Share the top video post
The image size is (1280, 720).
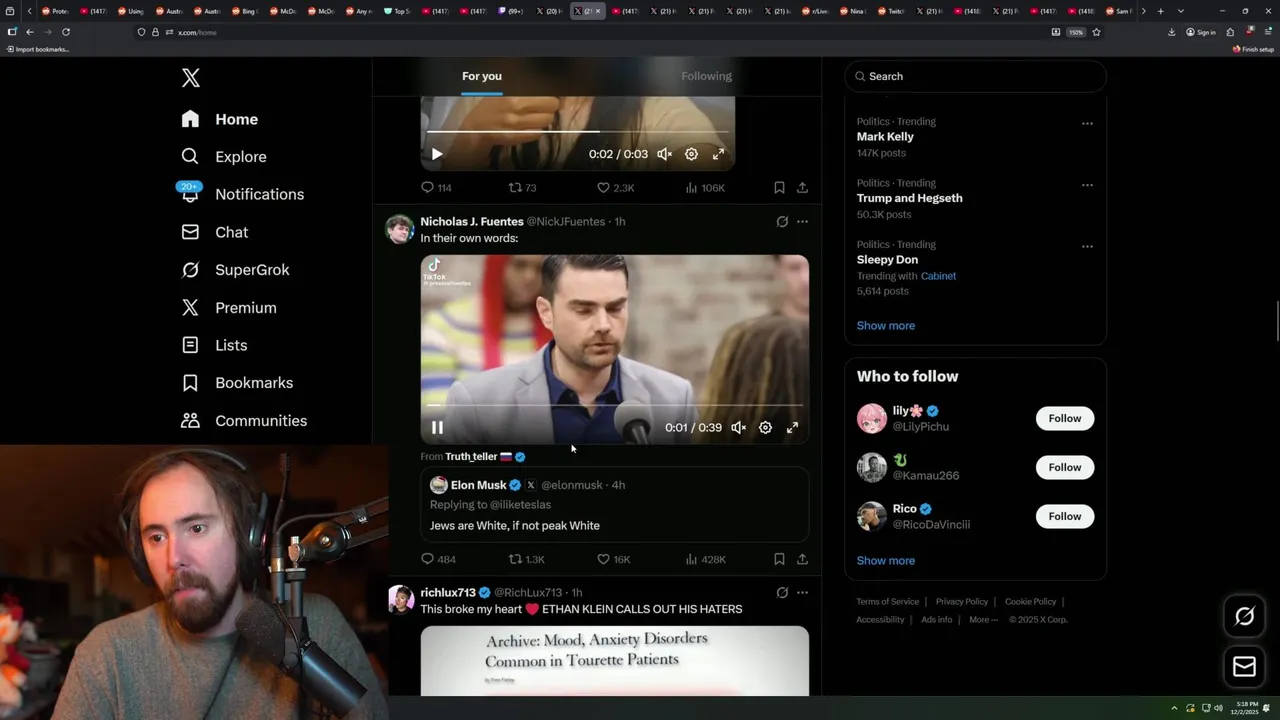click(x=802, y=187)
